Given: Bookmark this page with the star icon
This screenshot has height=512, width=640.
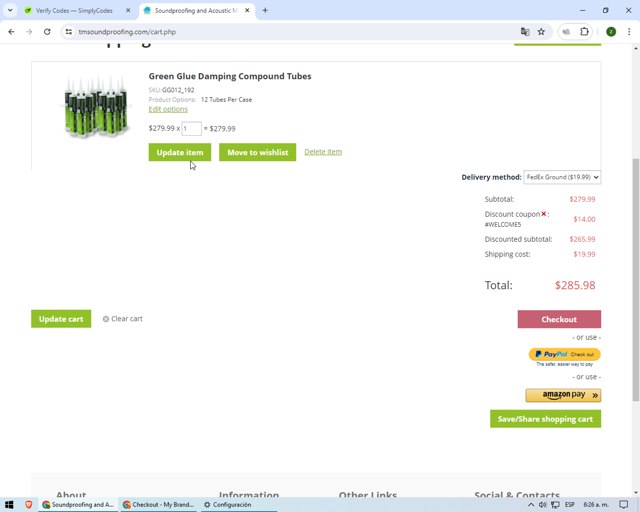Looking at the screenshot, I should tap(541, 32).
